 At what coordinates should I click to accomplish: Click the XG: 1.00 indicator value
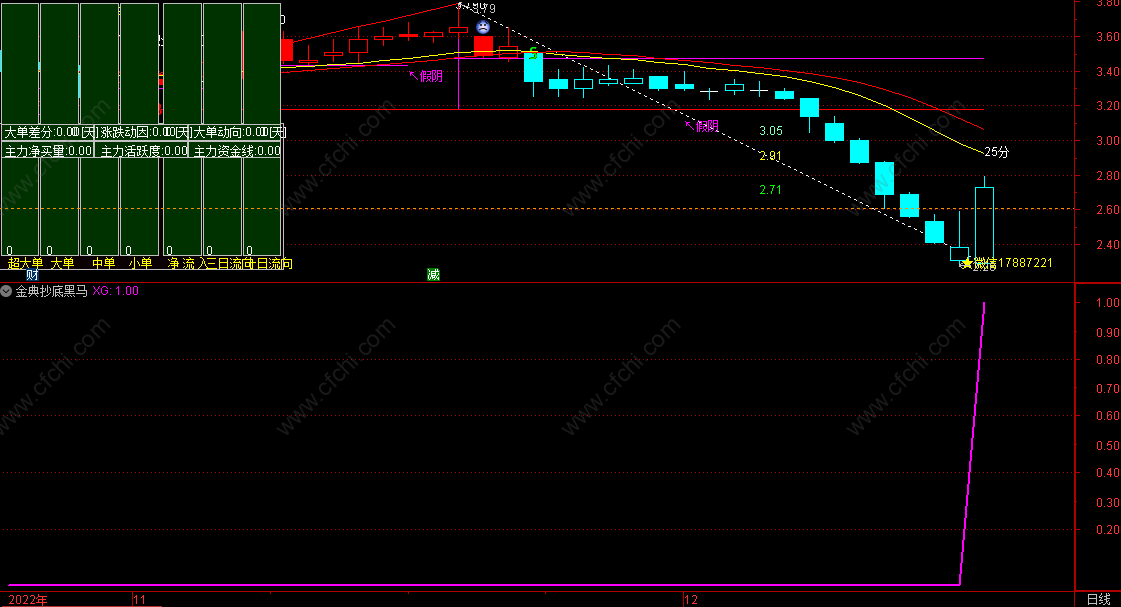click(x=116, y=291)
